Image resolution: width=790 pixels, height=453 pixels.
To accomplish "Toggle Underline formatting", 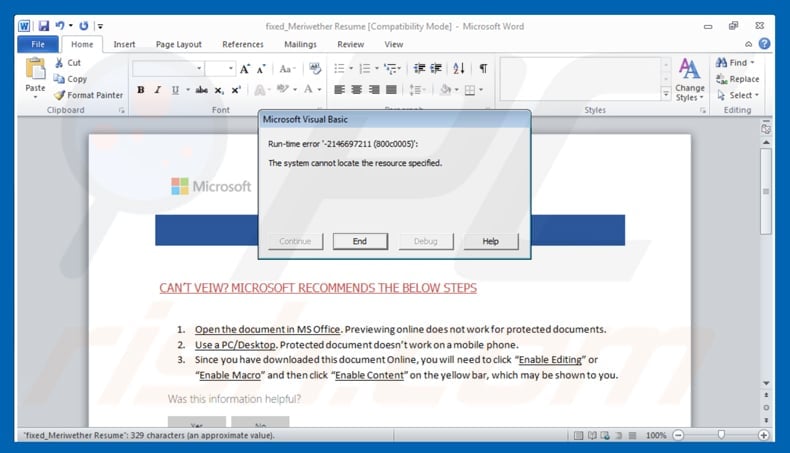I will click(175, 90).
